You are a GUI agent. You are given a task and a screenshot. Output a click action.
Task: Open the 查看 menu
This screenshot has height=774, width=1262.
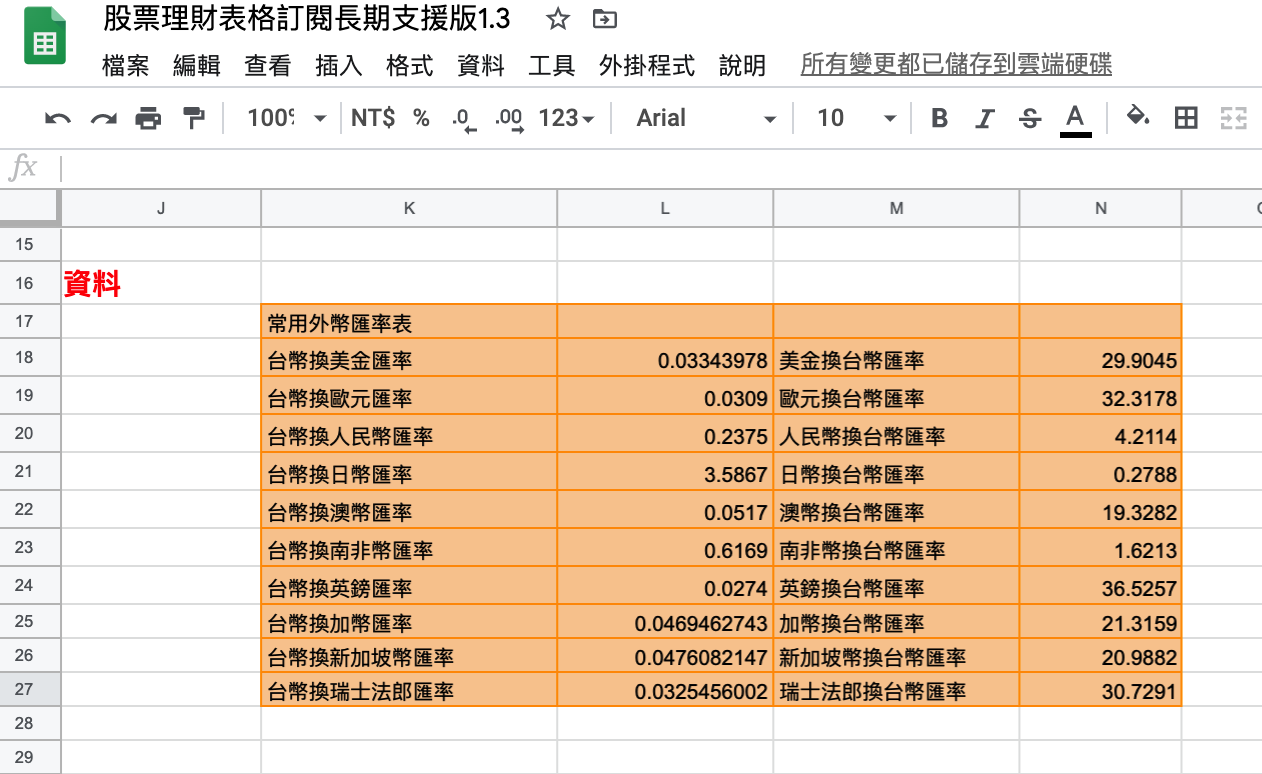tap(268, 66)
